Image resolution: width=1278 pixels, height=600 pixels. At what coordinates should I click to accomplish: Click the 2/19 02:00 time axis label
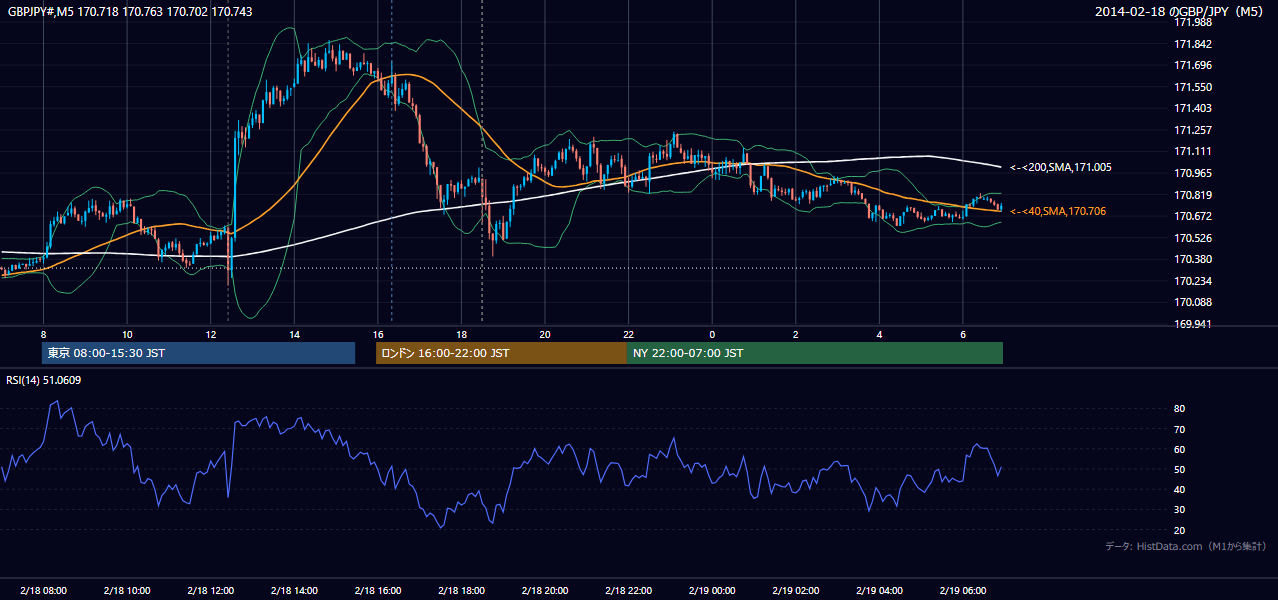coord(795,591)
